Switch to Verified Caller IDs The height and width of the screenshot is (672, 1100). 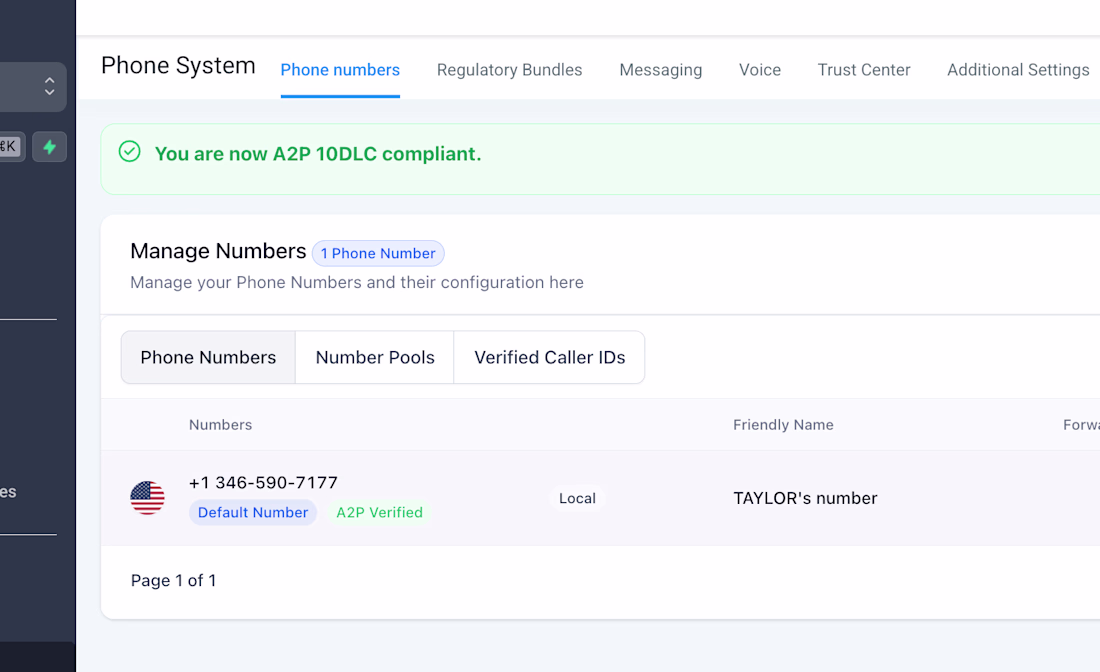549,357
